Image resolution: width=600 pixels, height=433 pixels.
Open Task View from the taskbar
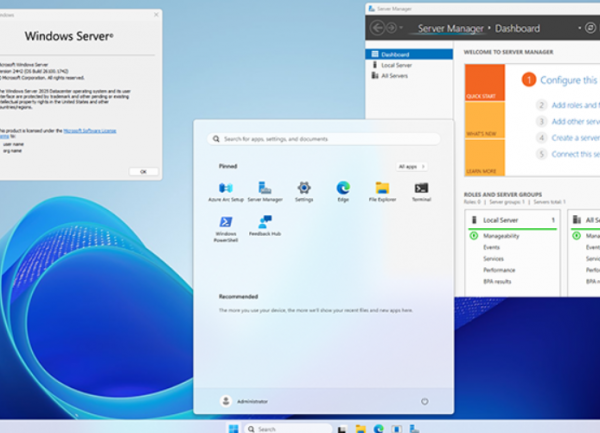pos(342,429)
